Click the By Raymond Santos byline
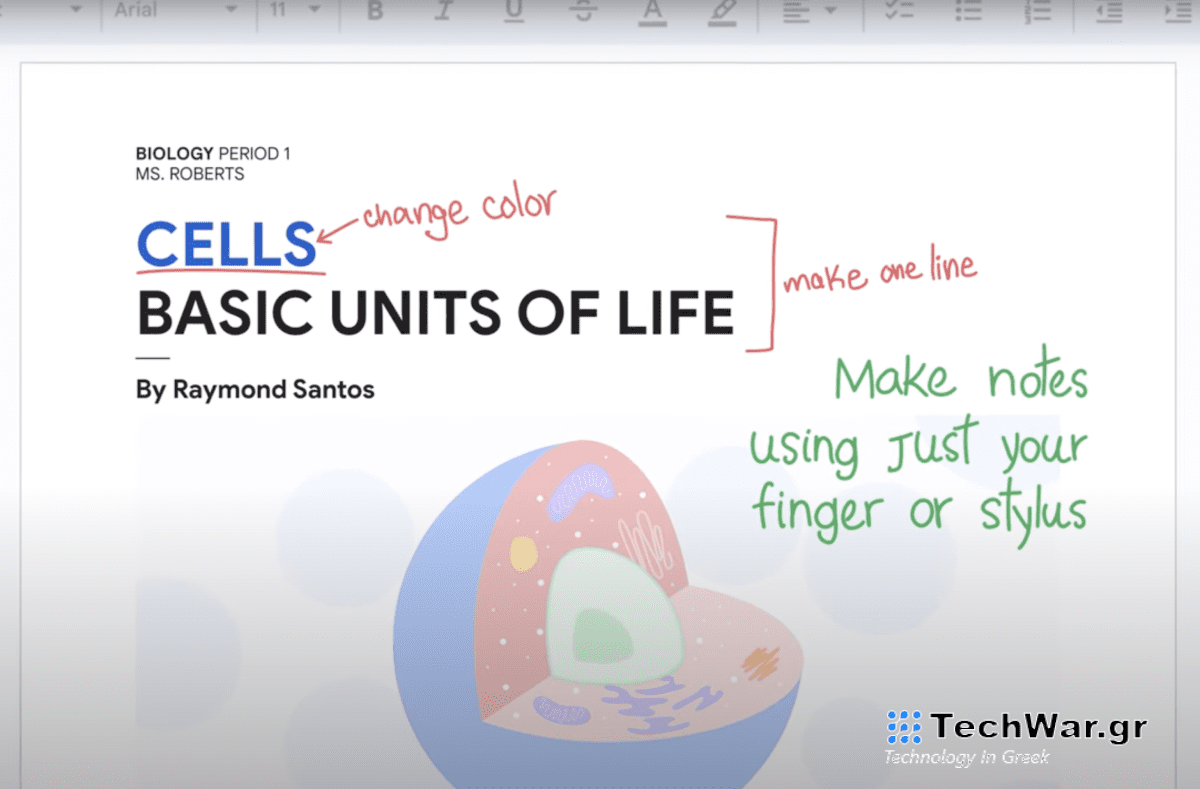Image resolution: width=1200 pixels, height=789 pixels. point(255,389)
